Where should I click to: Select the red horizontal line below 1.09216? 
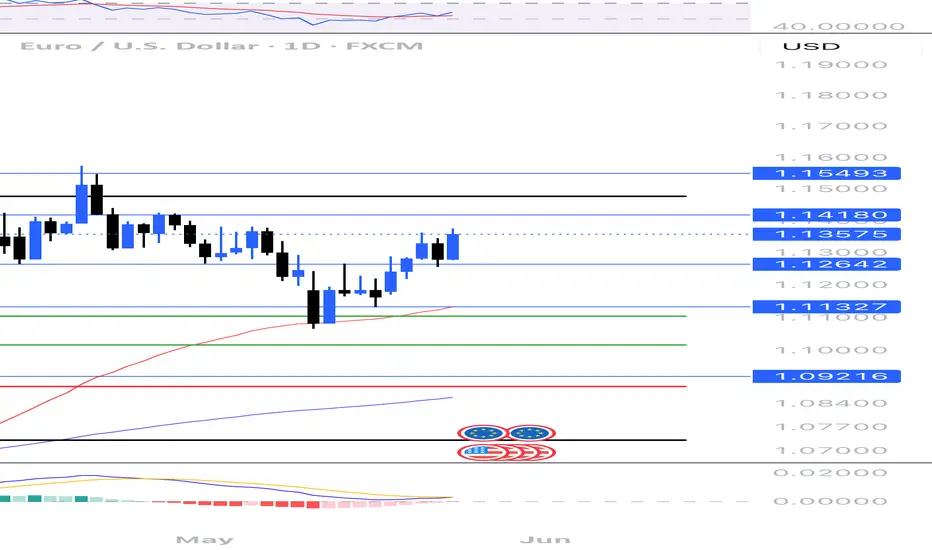click(343, 386)
